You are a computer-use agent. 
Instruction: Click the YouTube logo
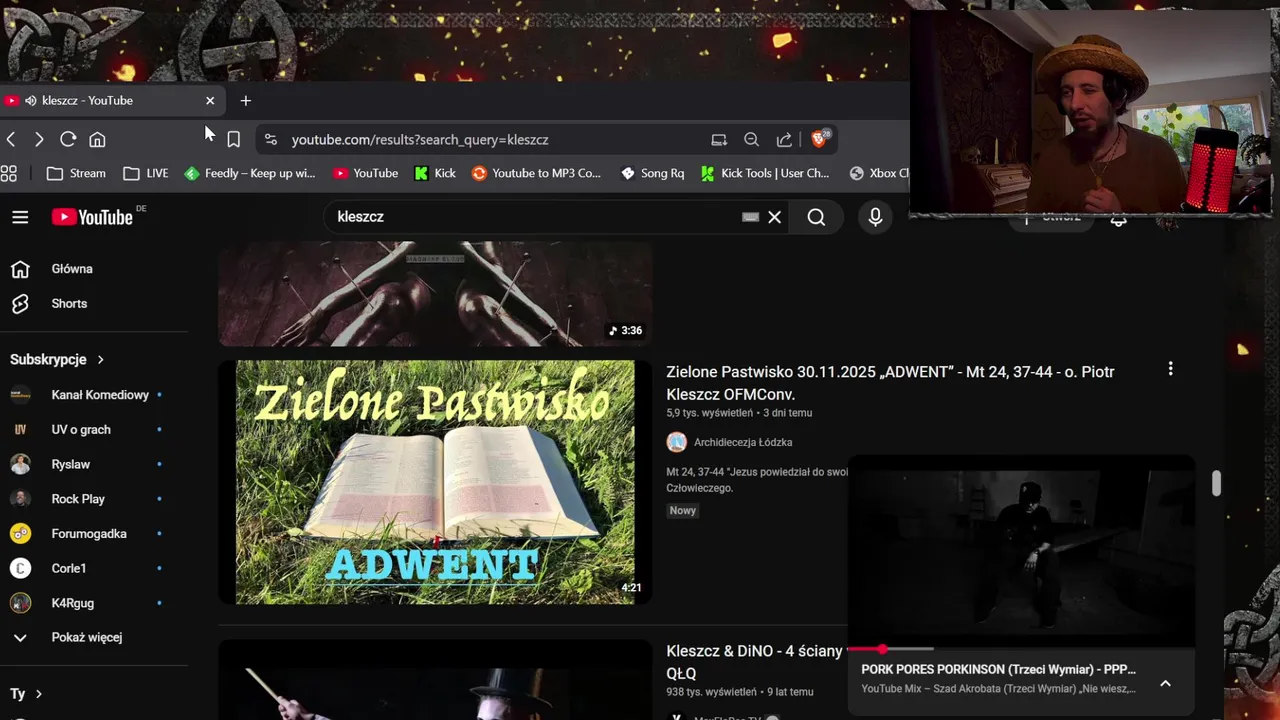tap(92, 217)
